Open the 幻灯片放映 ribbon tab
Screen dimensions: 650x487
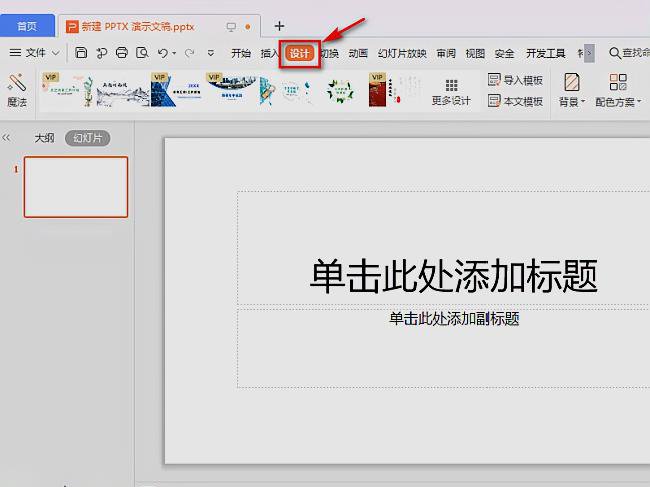tap(402, 53)
